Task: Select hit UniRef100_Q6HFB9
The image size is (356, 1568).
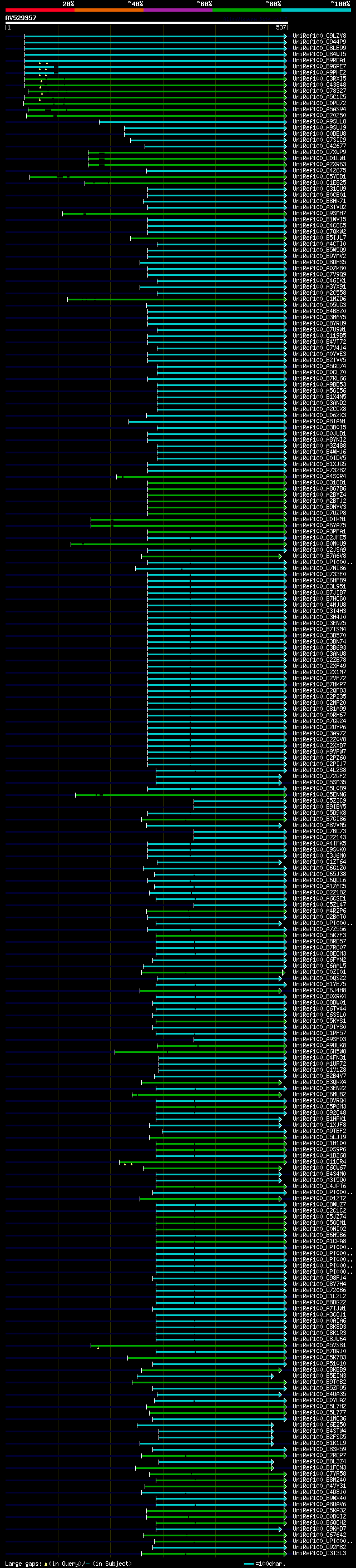Action: click(319, 581)
